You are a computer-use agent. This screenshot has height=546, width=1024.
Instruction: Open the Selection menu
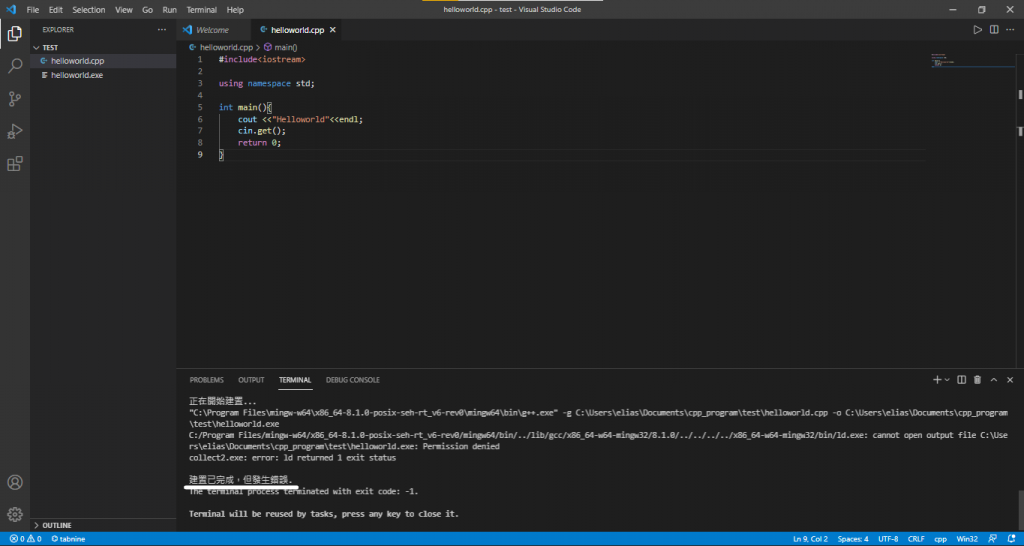[89, 10]
